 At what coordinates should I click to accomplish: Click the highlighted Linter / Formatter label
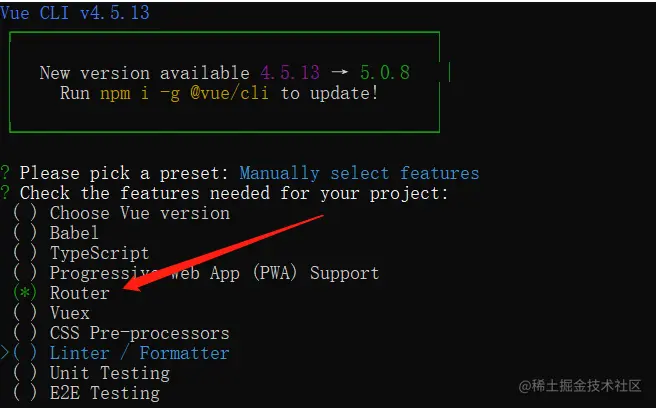tap(139, 353)
